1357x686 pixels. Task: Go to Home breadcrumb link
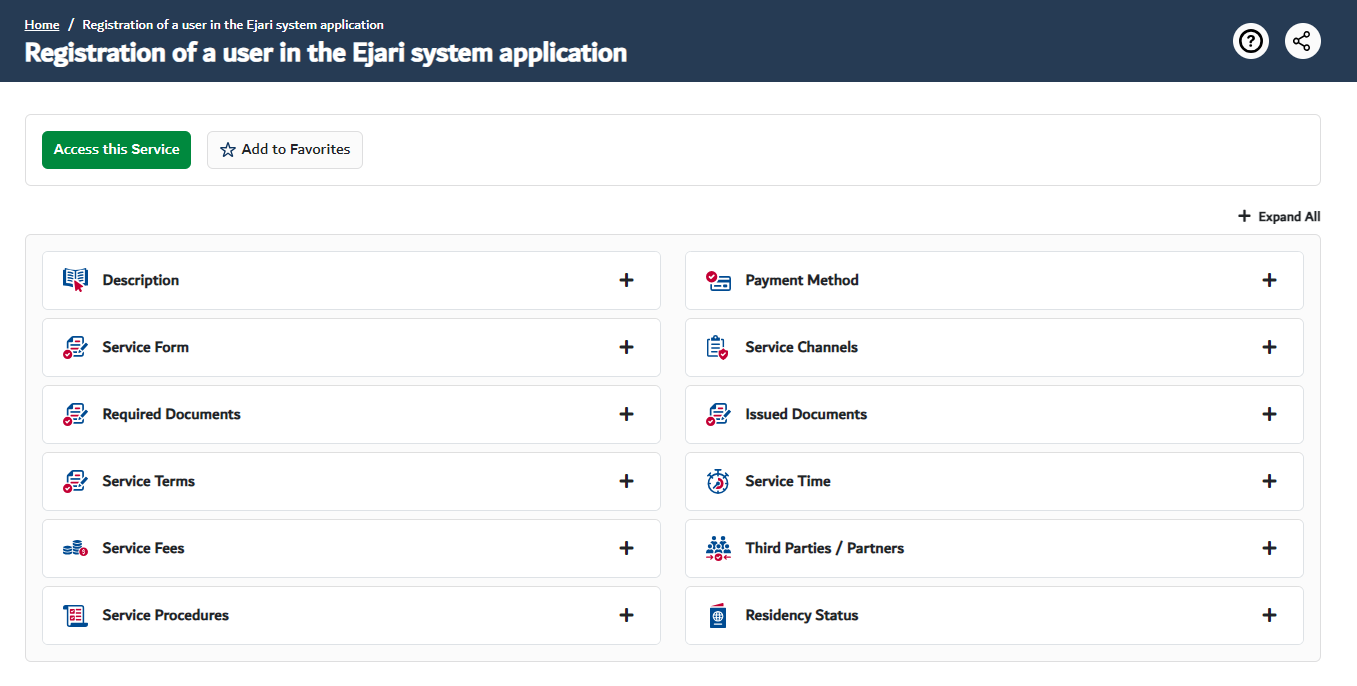tap(42, 24)
